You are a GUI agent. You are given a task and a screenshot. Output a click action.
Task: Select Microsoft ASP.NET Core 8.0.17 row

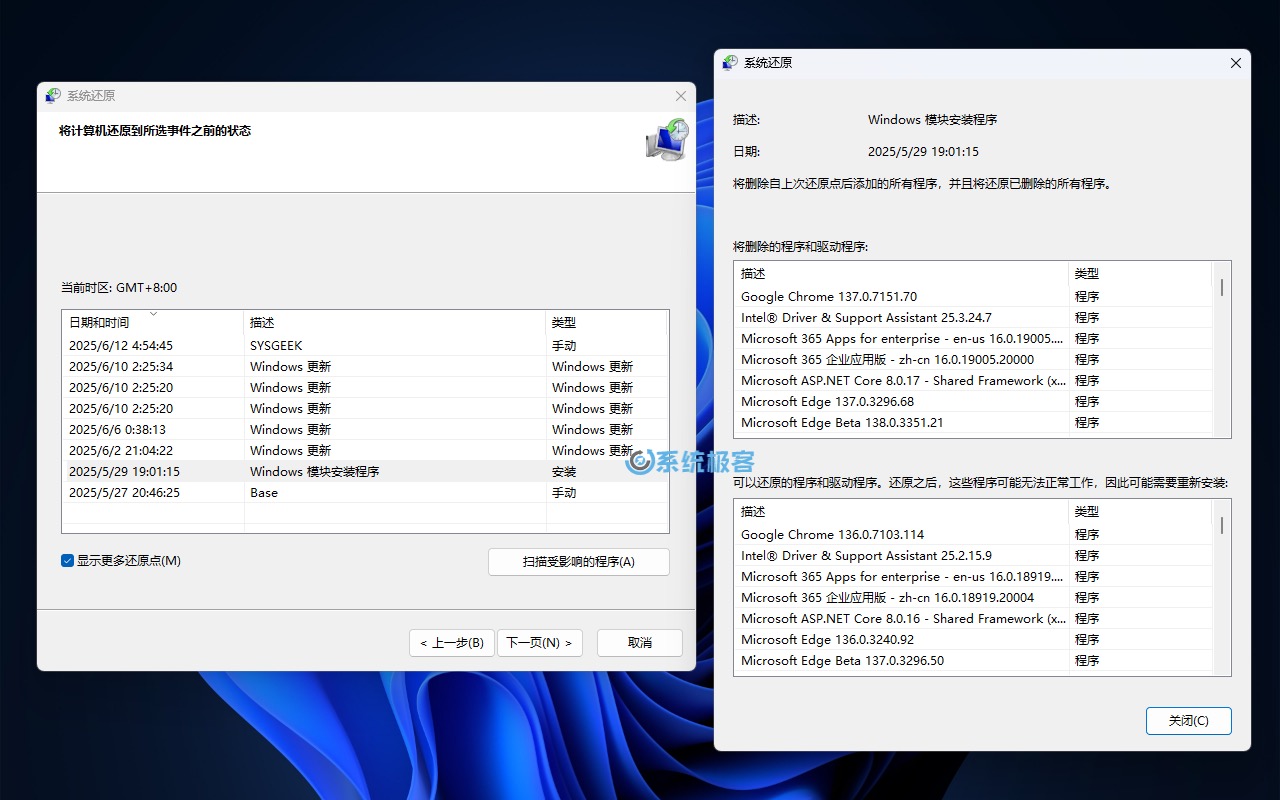point(973,381)
